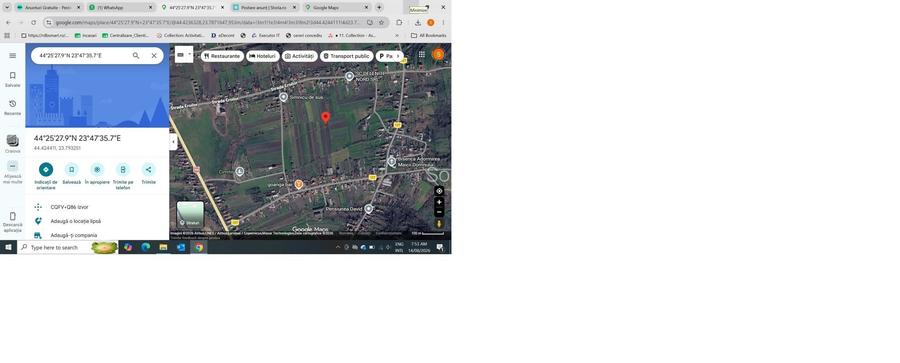Select the Restaurante filter chip

tap(222, 56)
